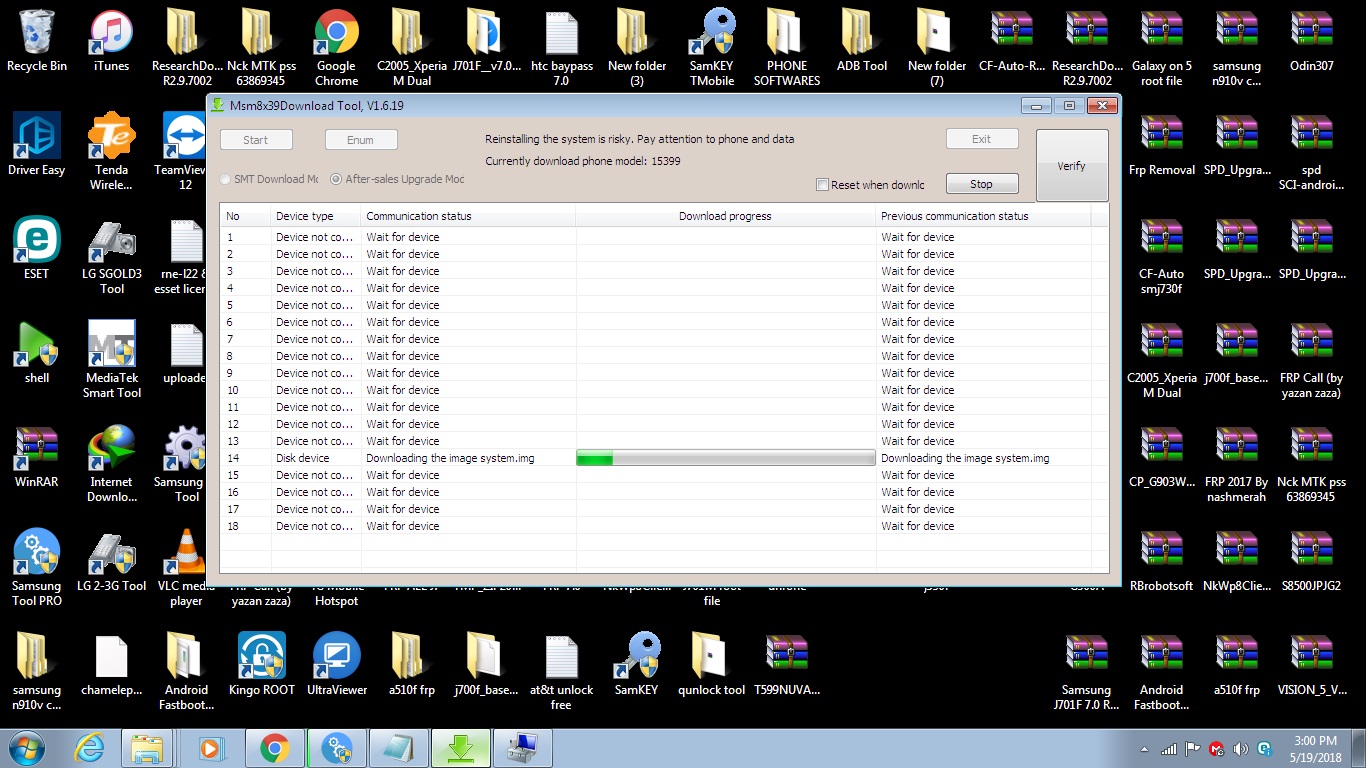Open the Kingo ROOT desktop shortcut
The image size is (1366, 768).
point(262,664)
